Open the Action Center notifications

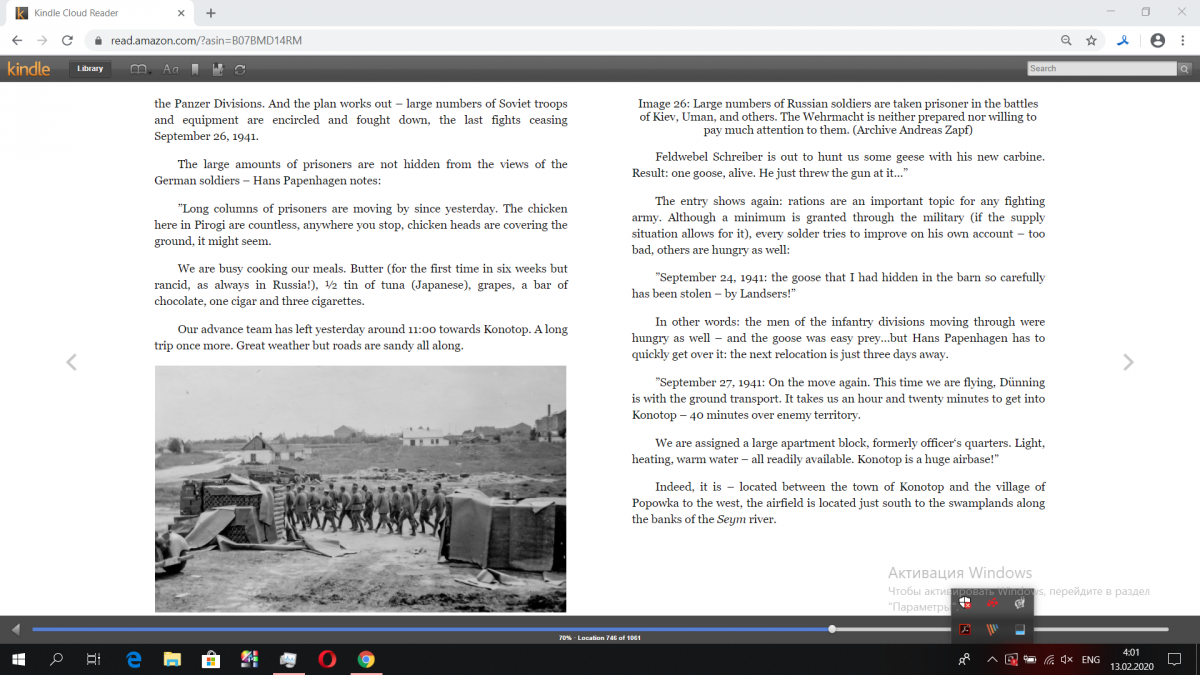coord(1177,660)
